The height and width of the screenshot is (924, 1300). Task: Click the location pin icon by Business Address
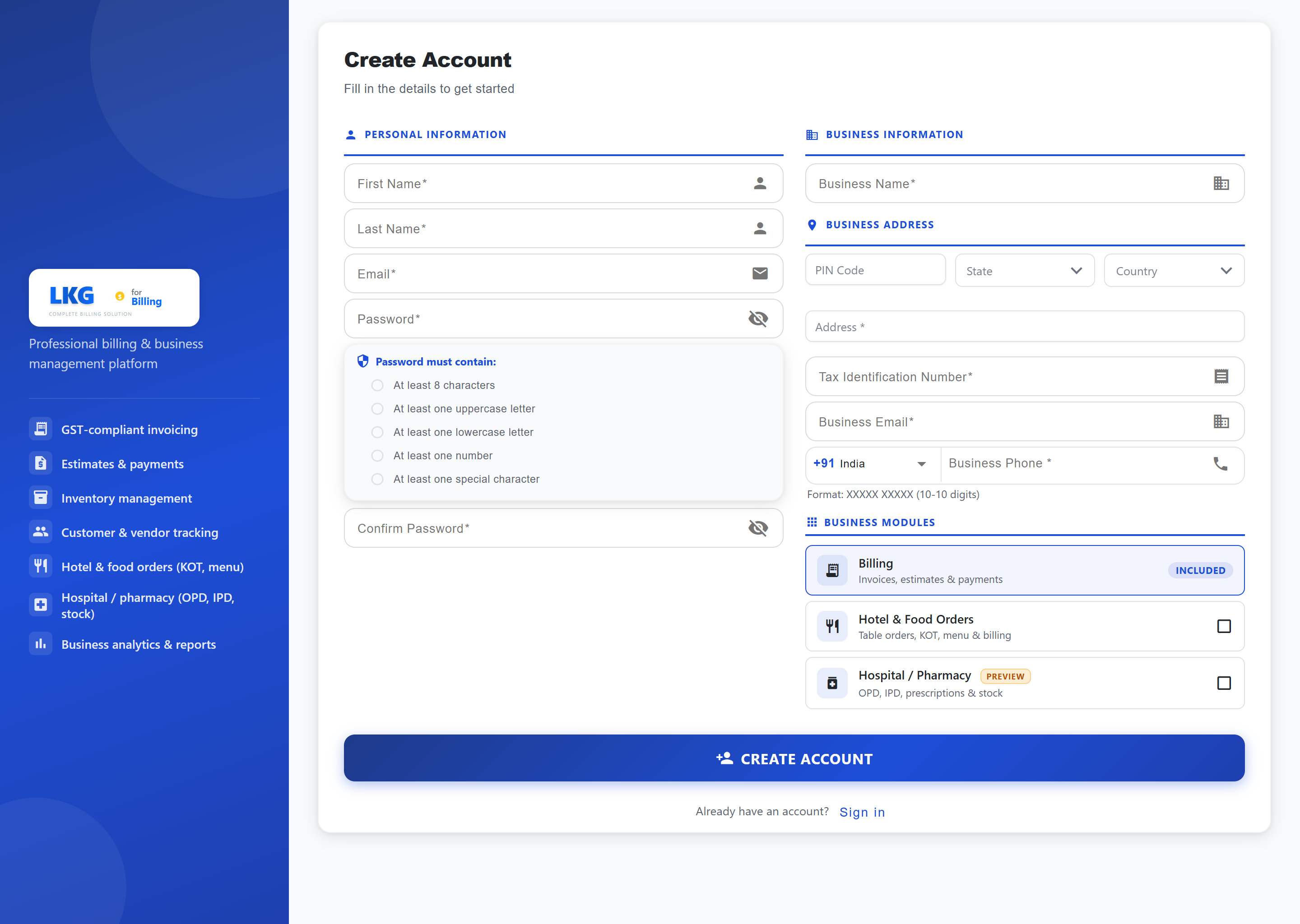[x=812, y=225]
